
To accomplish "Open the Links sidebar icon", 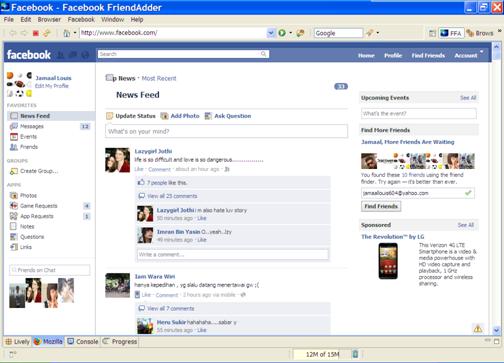I will click(x=14, y=247).
